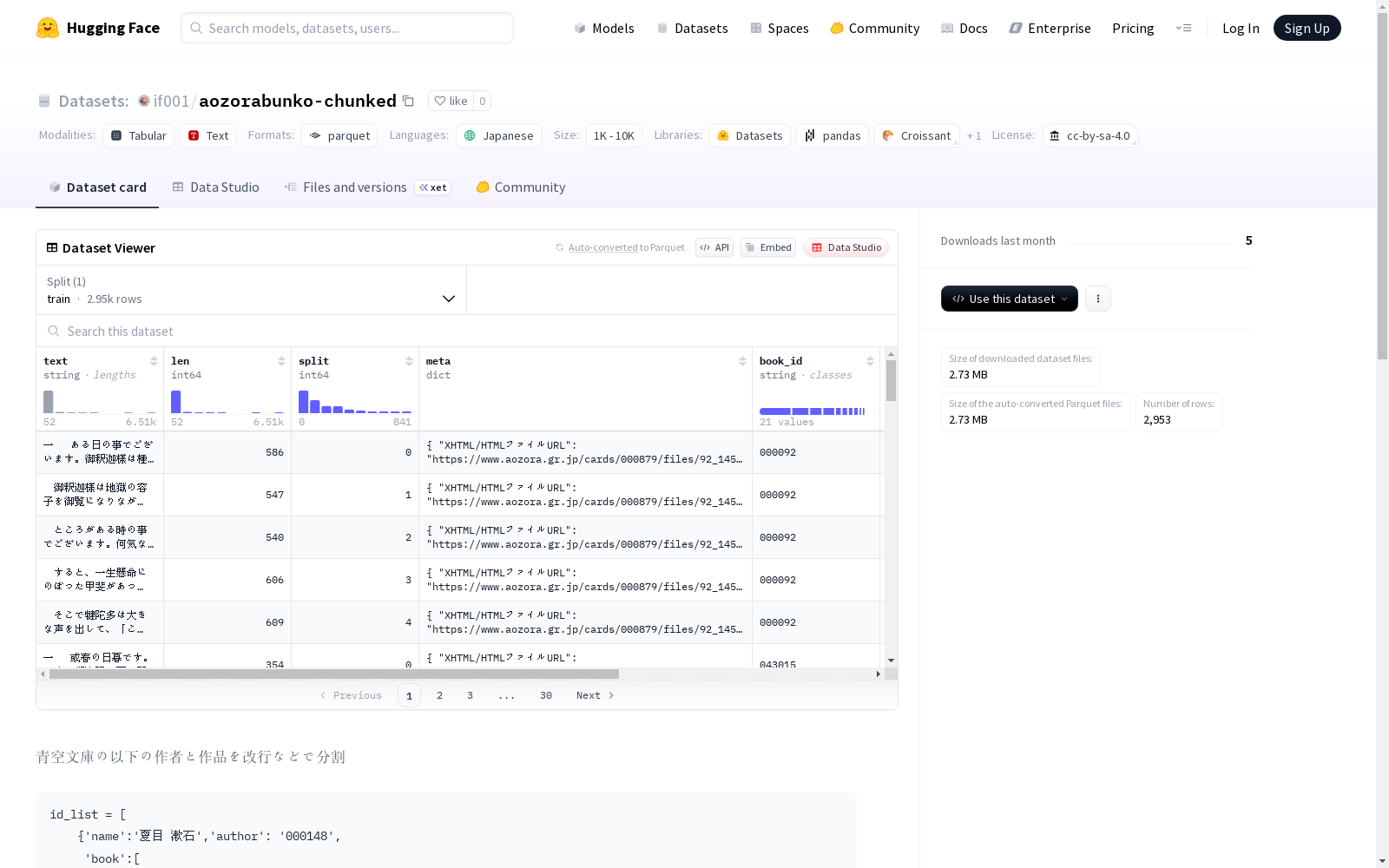Sort the meta column
The height and width of the screenshot is (868, 1389).
click(x=742, y=361)
